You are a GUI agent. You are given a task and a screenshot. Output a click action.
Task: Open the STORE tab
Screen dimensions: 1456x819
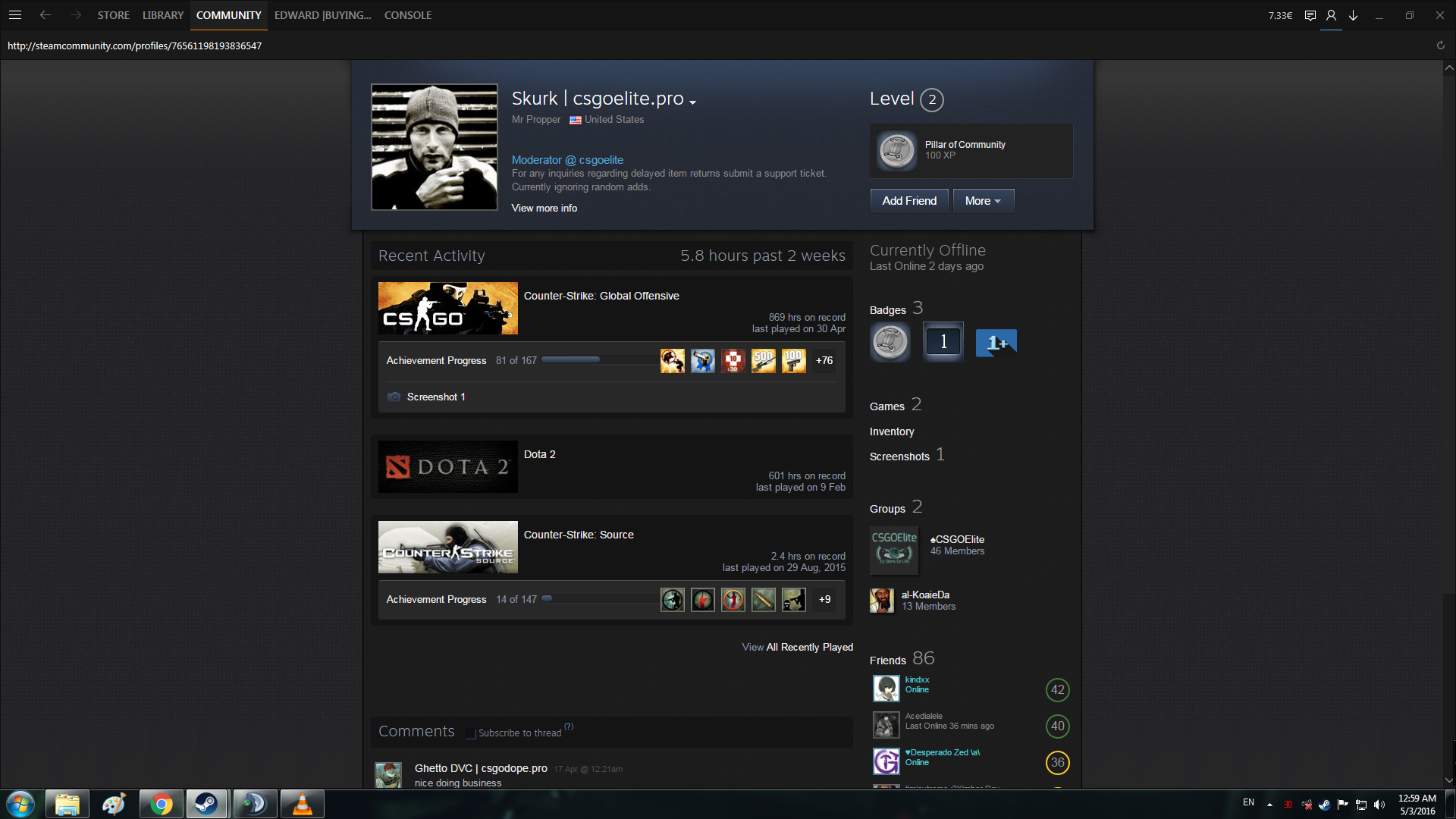tap(113, 15)
